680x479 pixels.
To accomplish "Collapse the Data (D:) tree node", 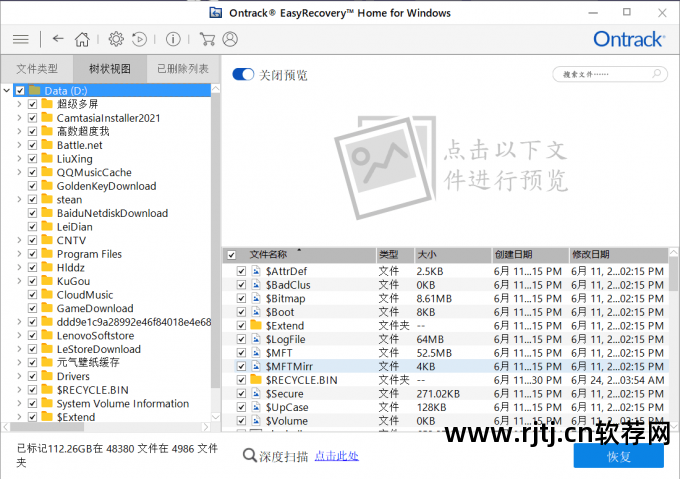I will tap(7, 91).
